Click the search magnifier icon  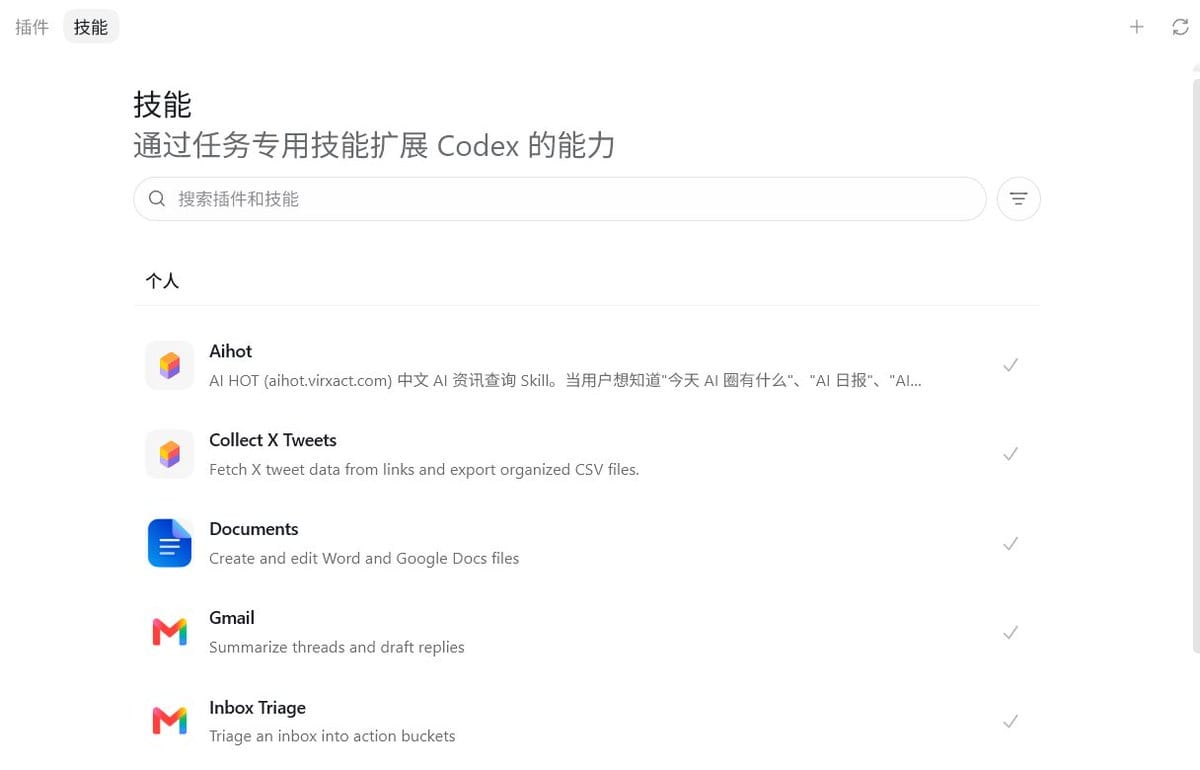157,199
